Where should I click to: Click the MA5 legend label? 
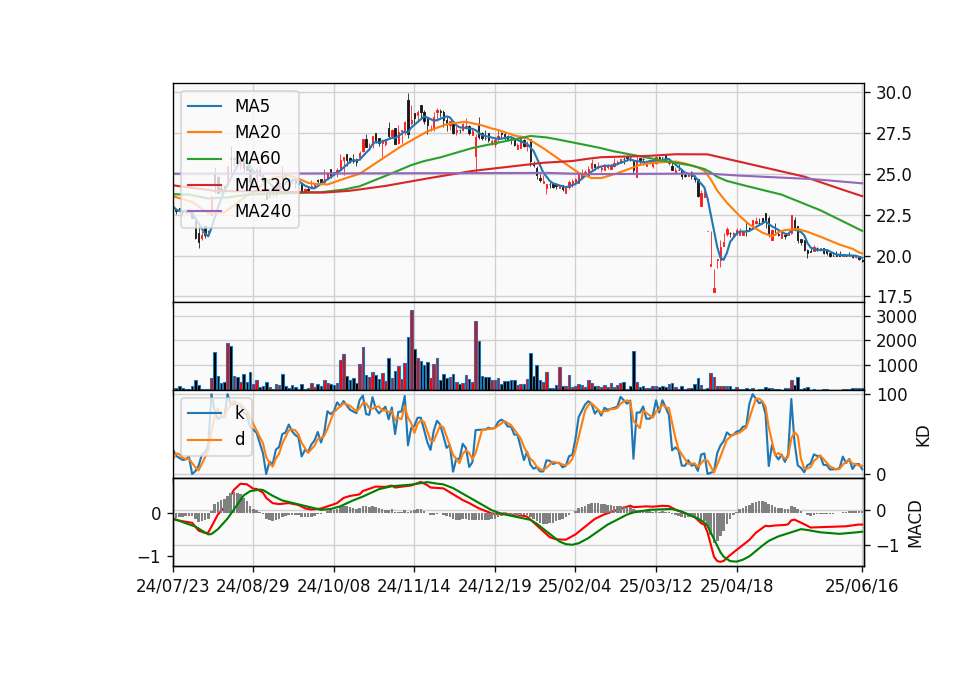tap(252, 106)
